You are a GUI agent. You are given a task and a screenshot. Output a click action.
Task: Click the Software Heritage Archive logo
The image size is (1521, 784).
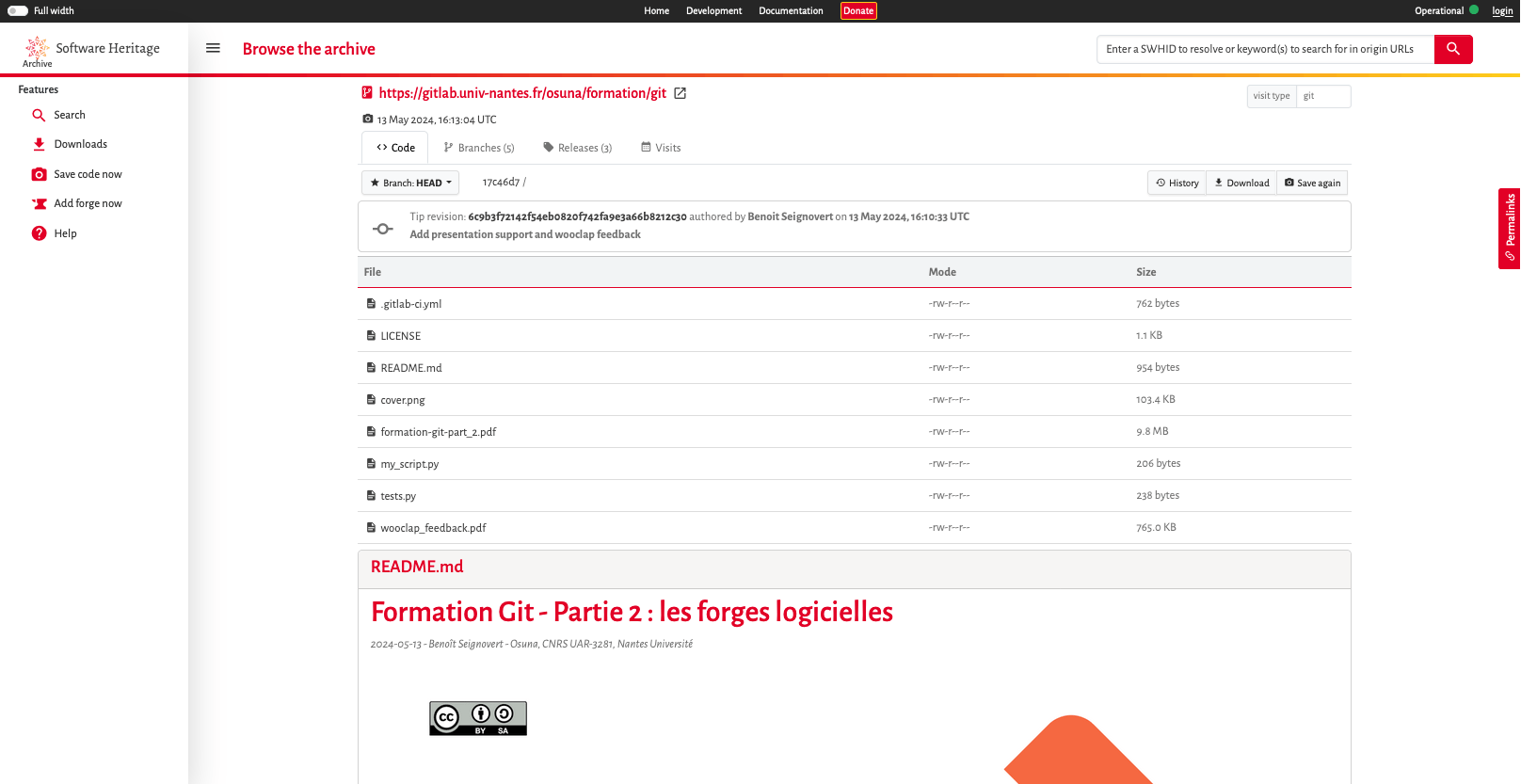coord(91,51)
